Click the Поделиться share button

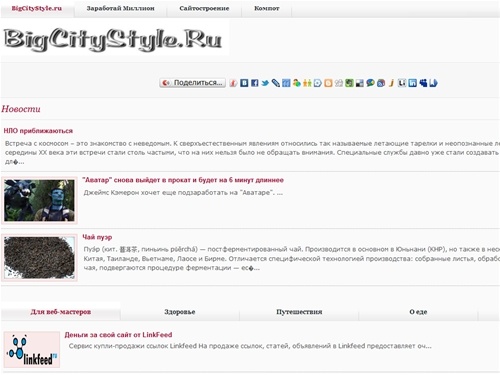point(193,83)
